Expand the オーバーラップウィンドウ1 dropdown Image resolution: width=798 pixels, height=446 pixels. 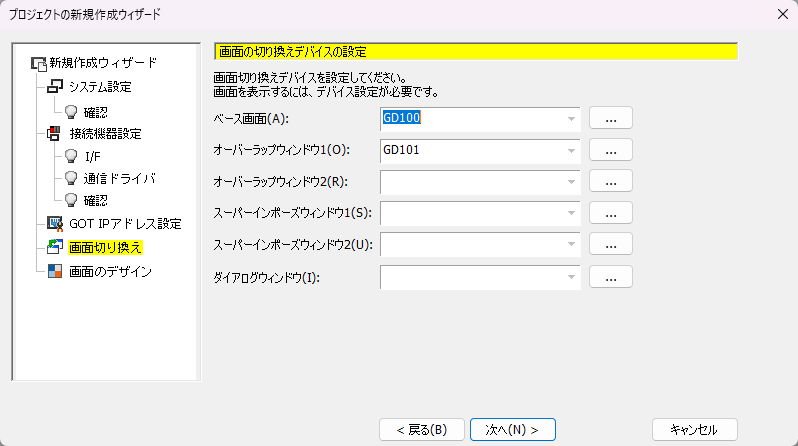pos(572,151)
